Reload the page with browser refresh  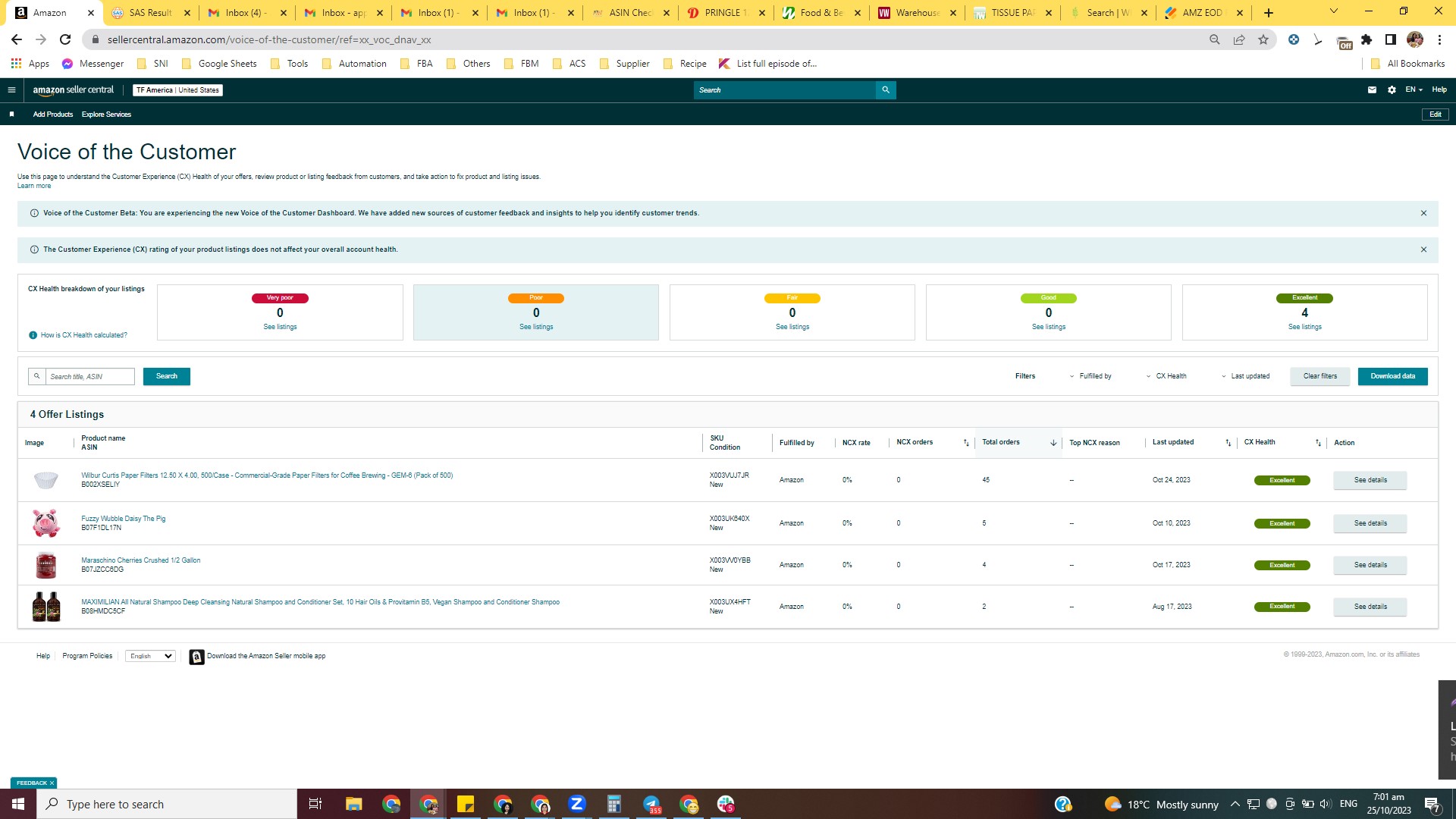[65, 39]
